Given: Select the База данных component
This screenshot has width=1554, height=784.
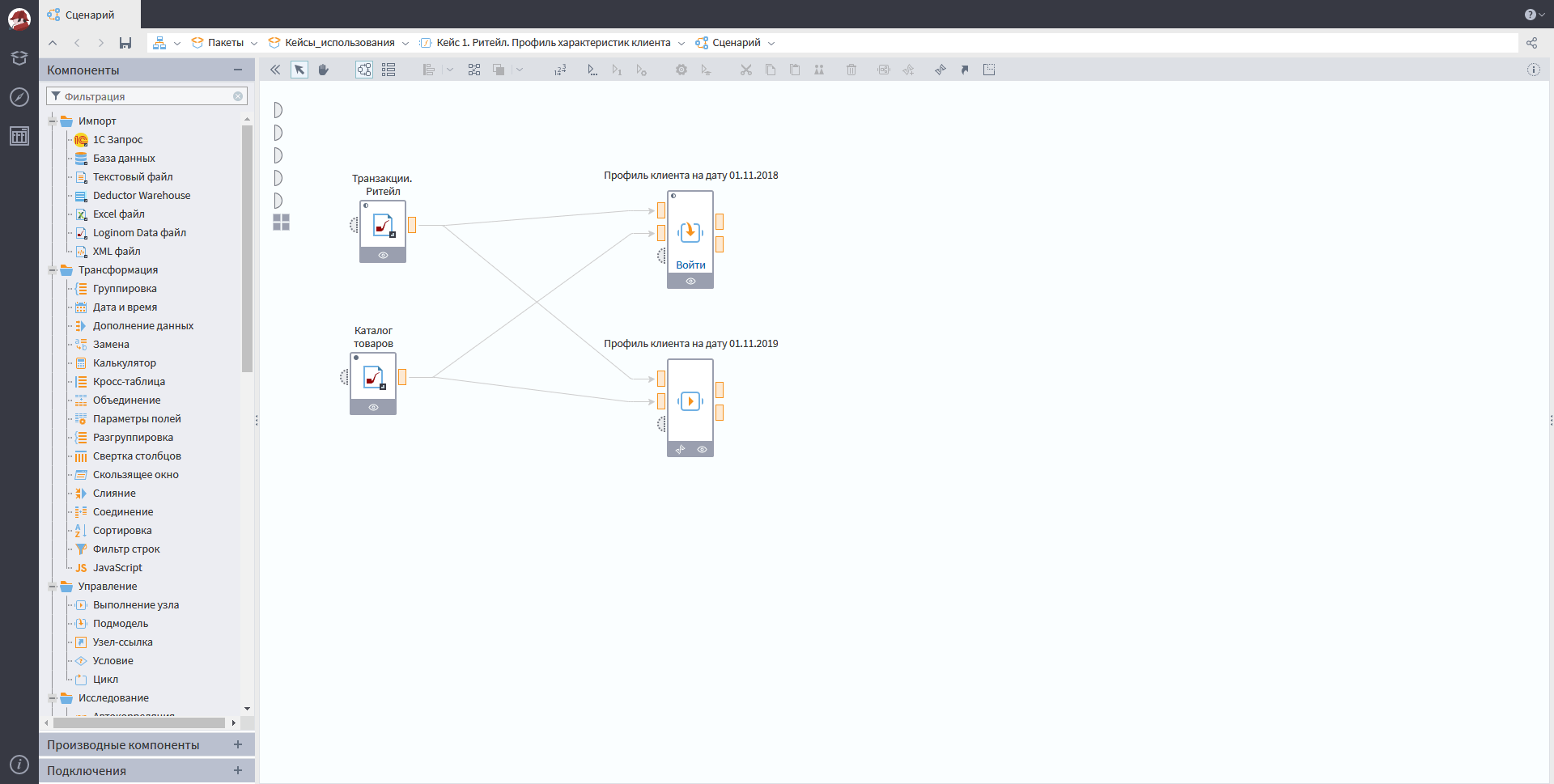Looking at the screenshot, I should 114,159.
